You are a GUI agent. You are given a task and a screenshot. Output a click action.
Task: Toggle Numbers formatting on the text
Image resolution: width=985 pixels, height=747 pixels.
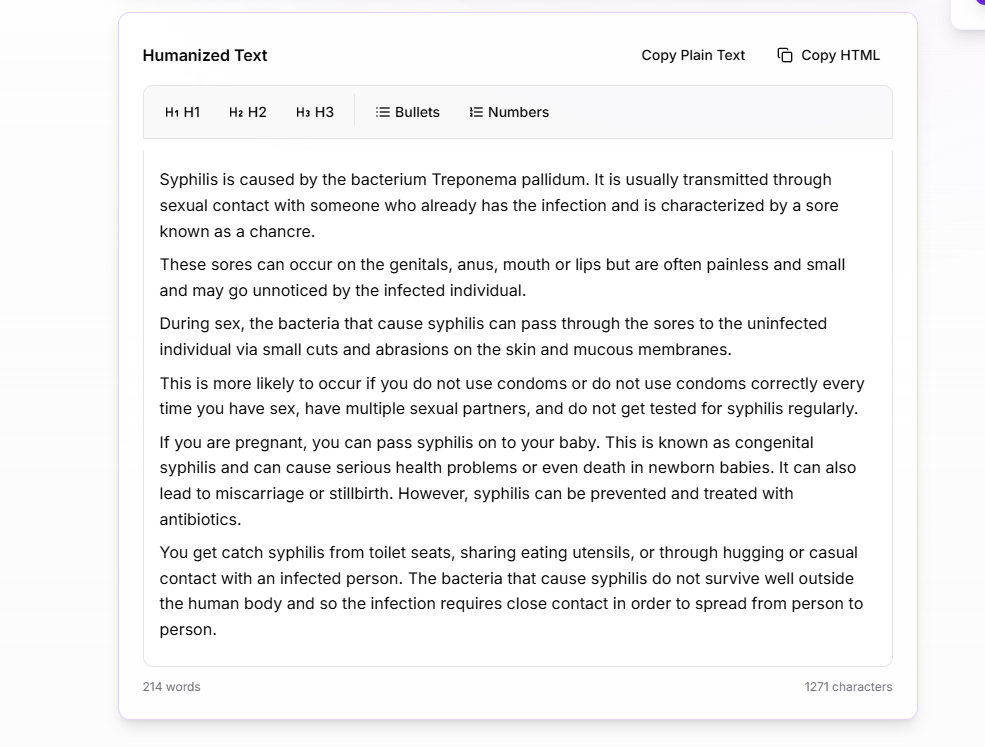pyautogui.click(x=509, y=112)
